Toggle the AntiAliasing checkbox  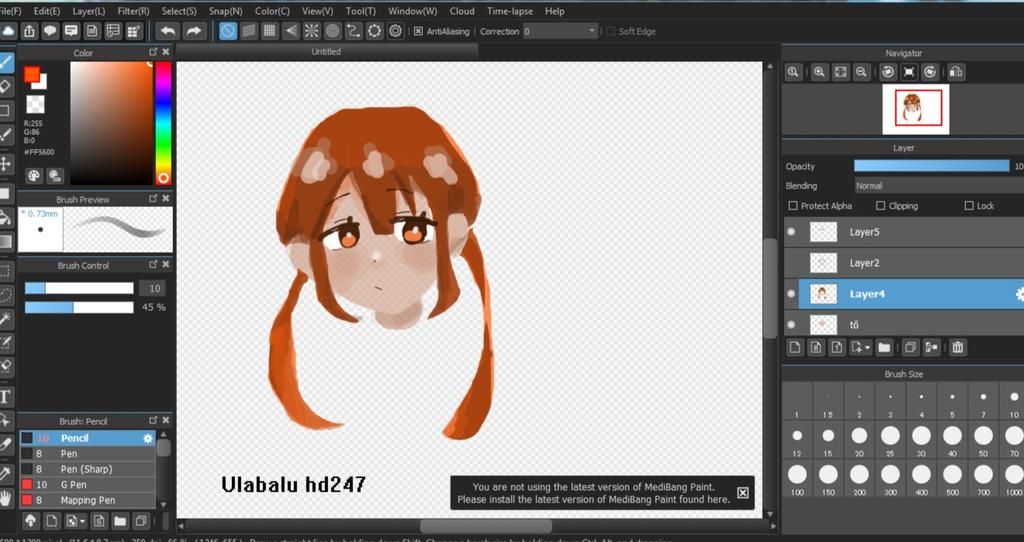click(x=419, y=31)
